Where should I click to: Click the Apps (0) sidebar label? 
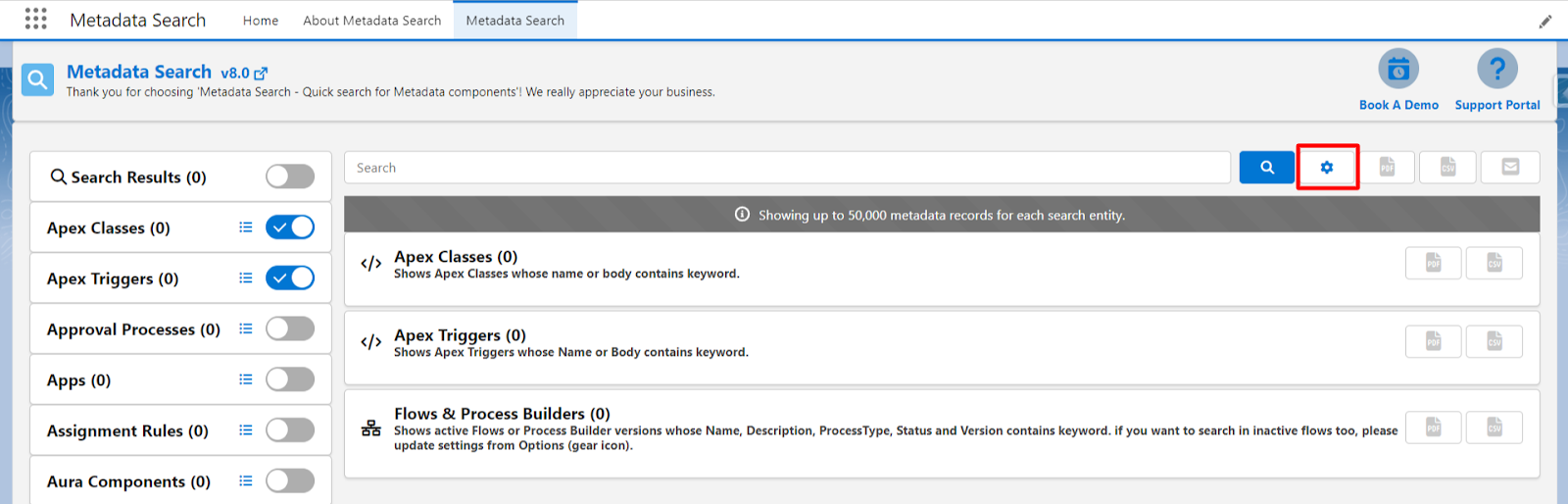coord(78,380)
